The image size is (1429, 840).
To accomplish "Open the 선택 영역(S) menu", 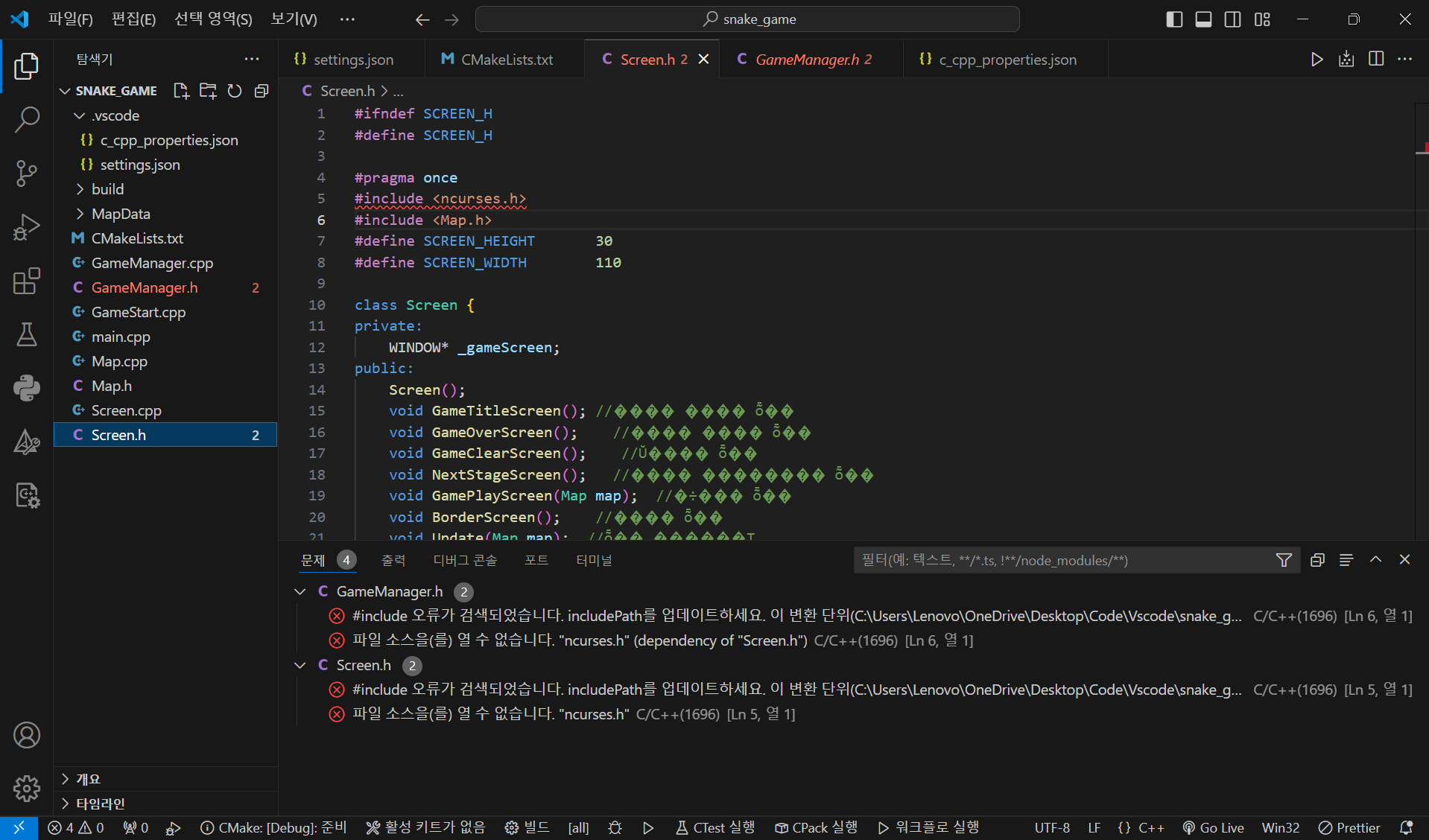I will 213,19.
